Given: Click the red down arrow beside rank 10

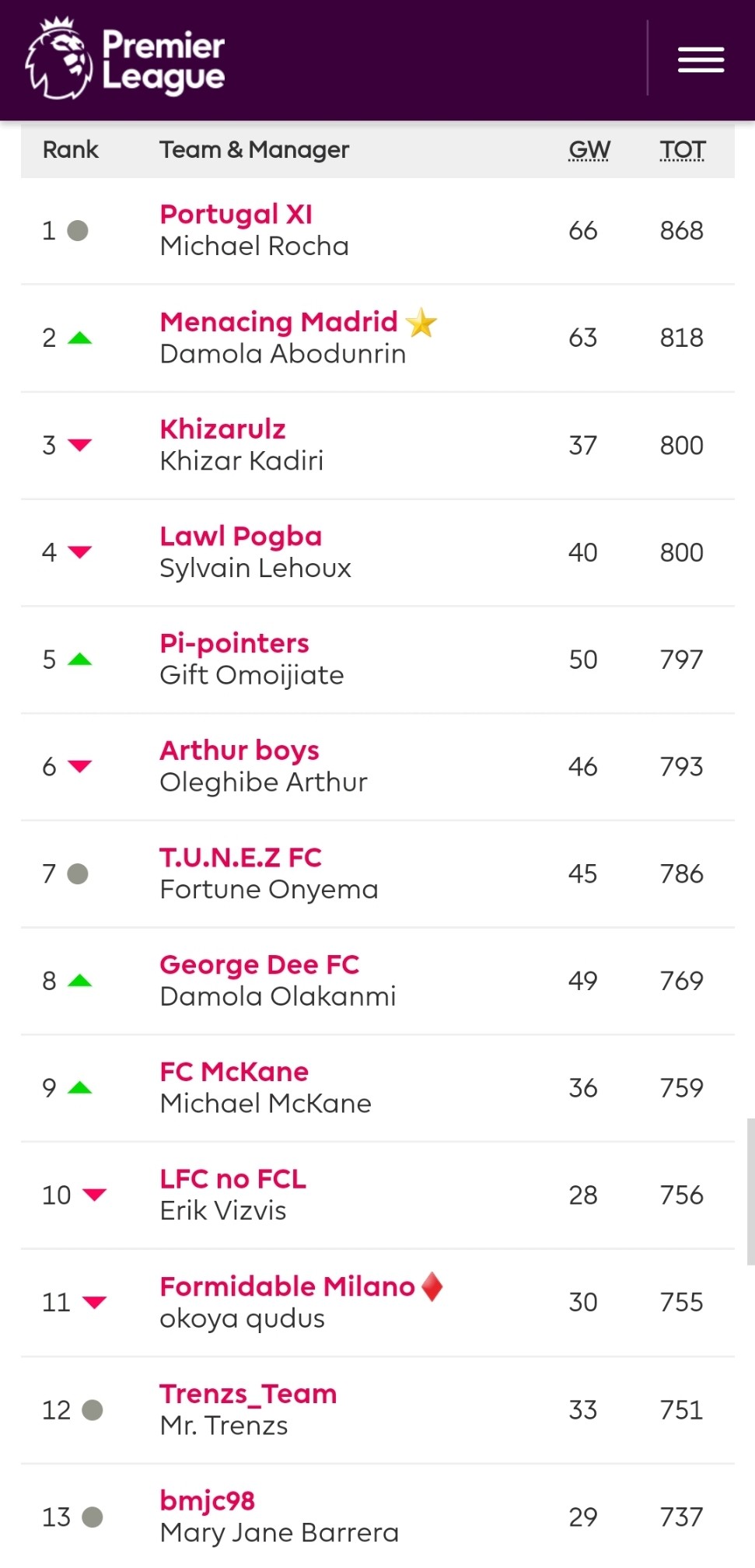Looking at the screenshot, I should [x=94, y=1195].
